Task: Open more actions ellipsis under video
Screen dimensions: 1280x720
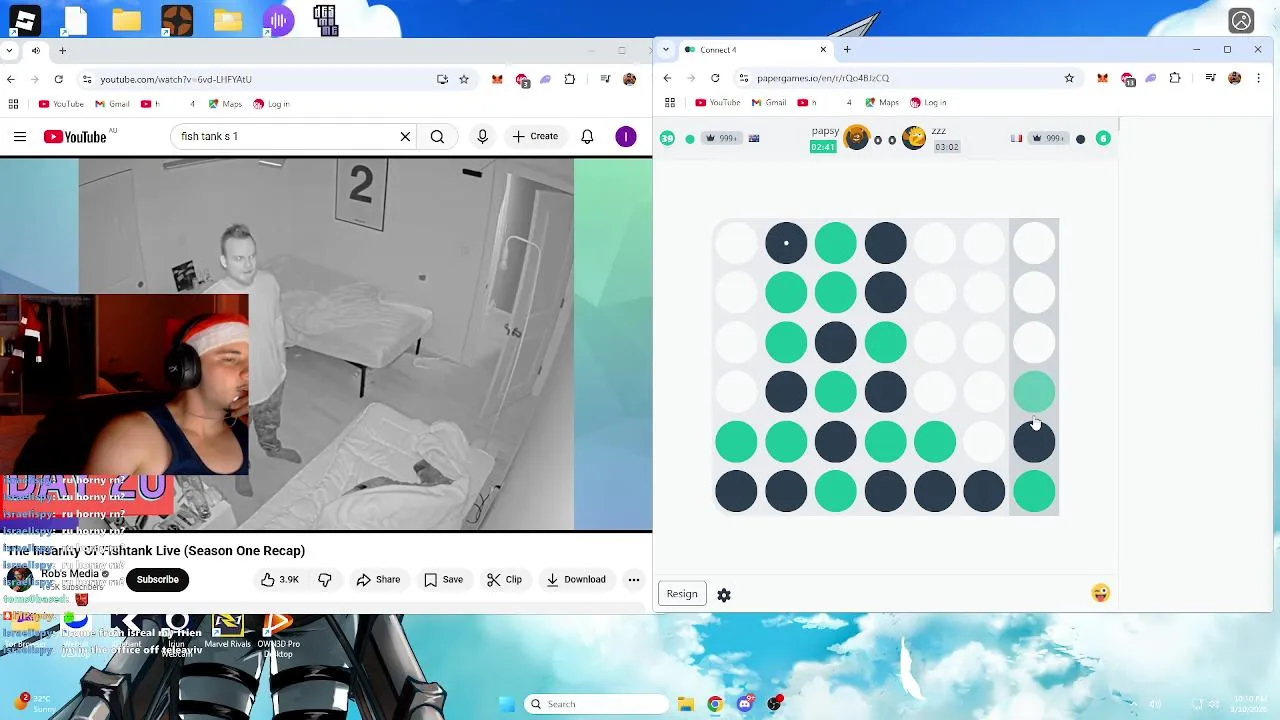Action: coord(633,579)
